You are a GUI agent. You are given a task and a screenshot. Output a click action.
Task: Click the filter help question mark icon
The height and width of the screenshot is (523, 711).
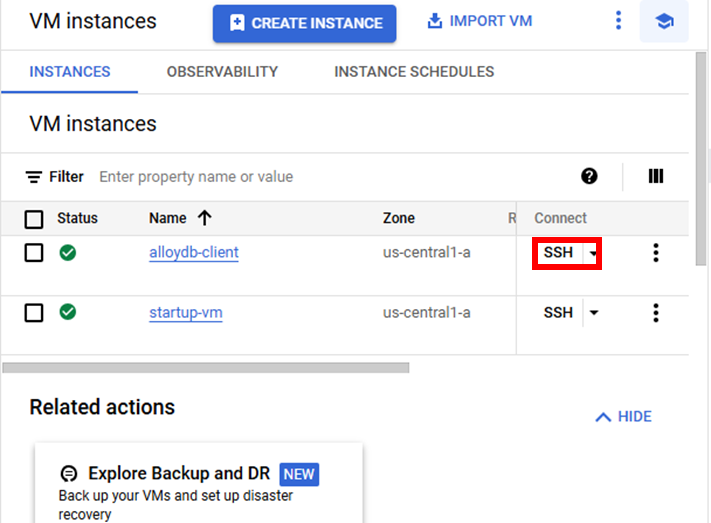589,176
